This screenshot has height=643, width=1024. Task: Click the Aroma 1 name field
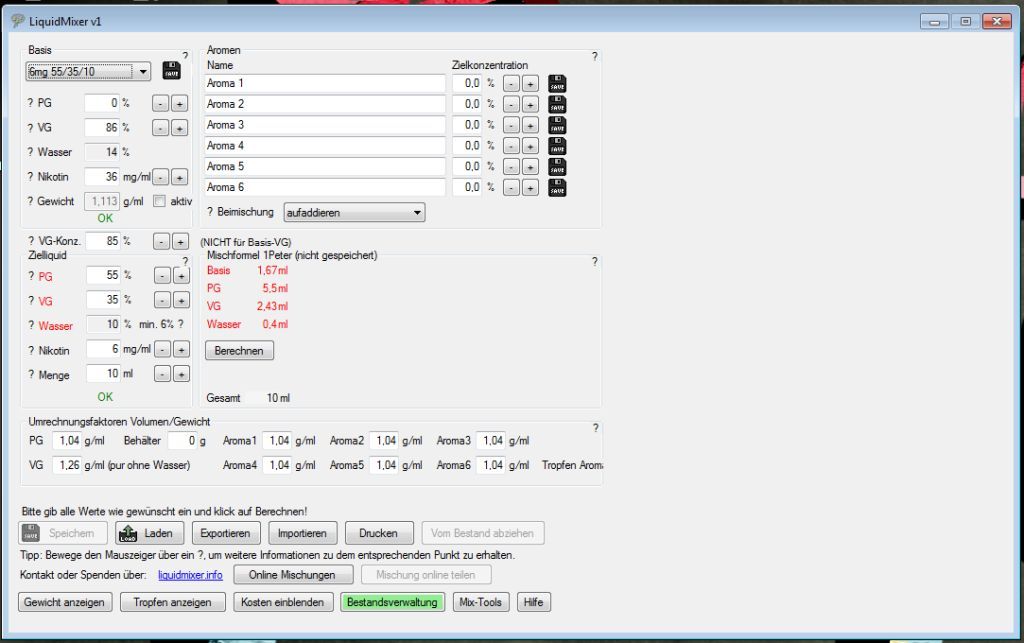pyautogui.click(x=324, y=83)
